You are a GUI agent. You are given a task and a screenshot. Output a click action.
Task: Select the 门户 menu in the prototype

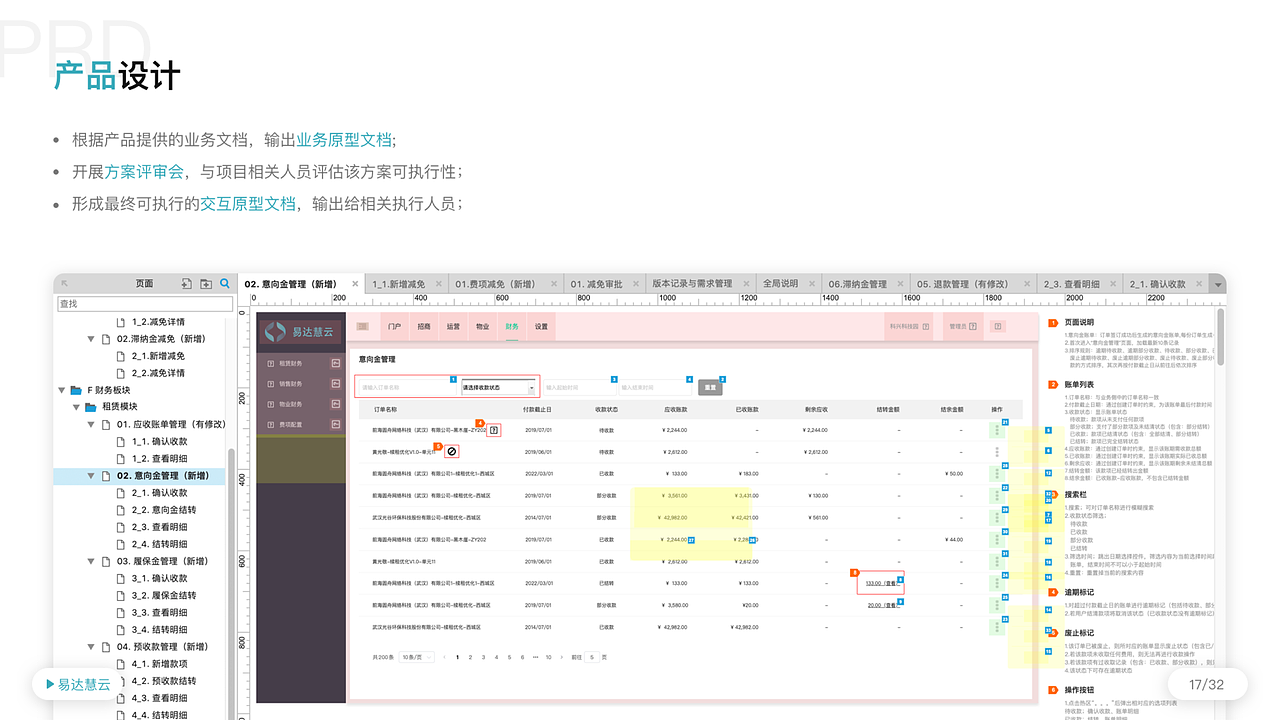[x=394, y=326]
